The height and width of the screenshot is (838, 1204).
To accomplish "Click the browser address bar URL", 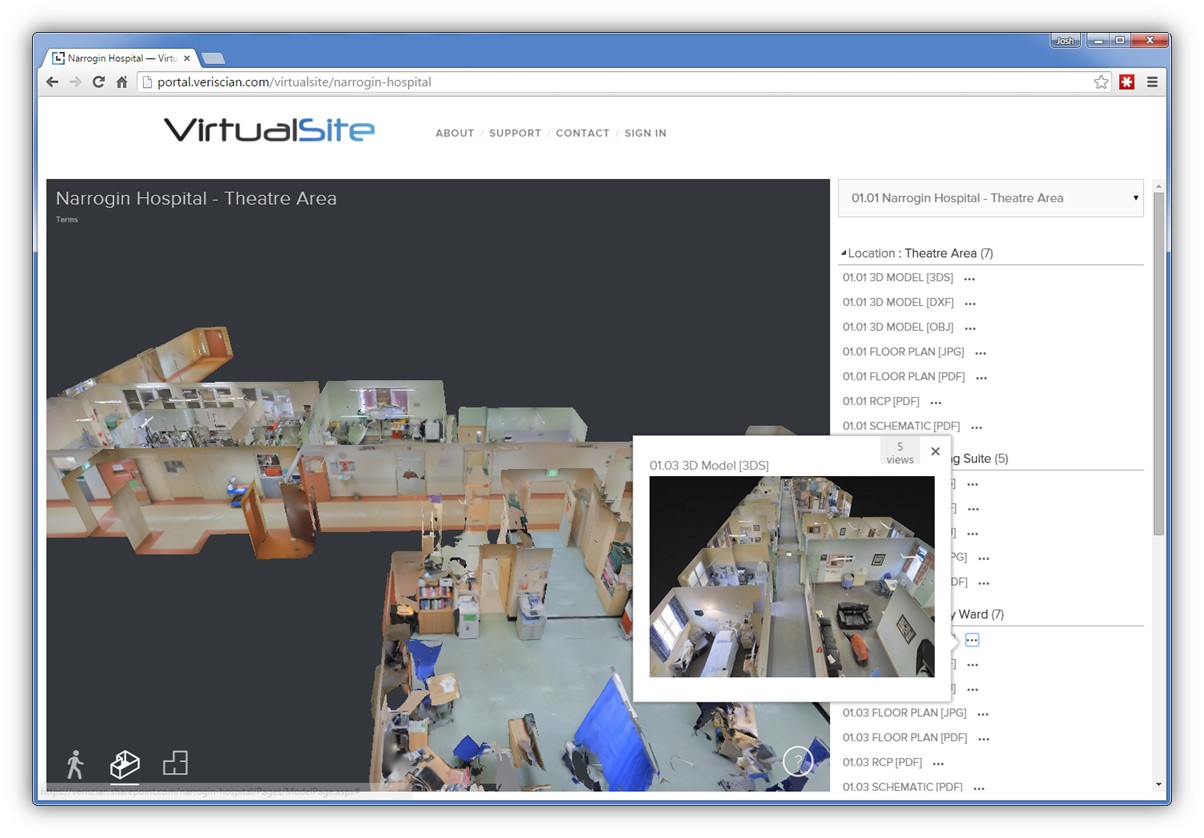I will (x=294, y=82).
